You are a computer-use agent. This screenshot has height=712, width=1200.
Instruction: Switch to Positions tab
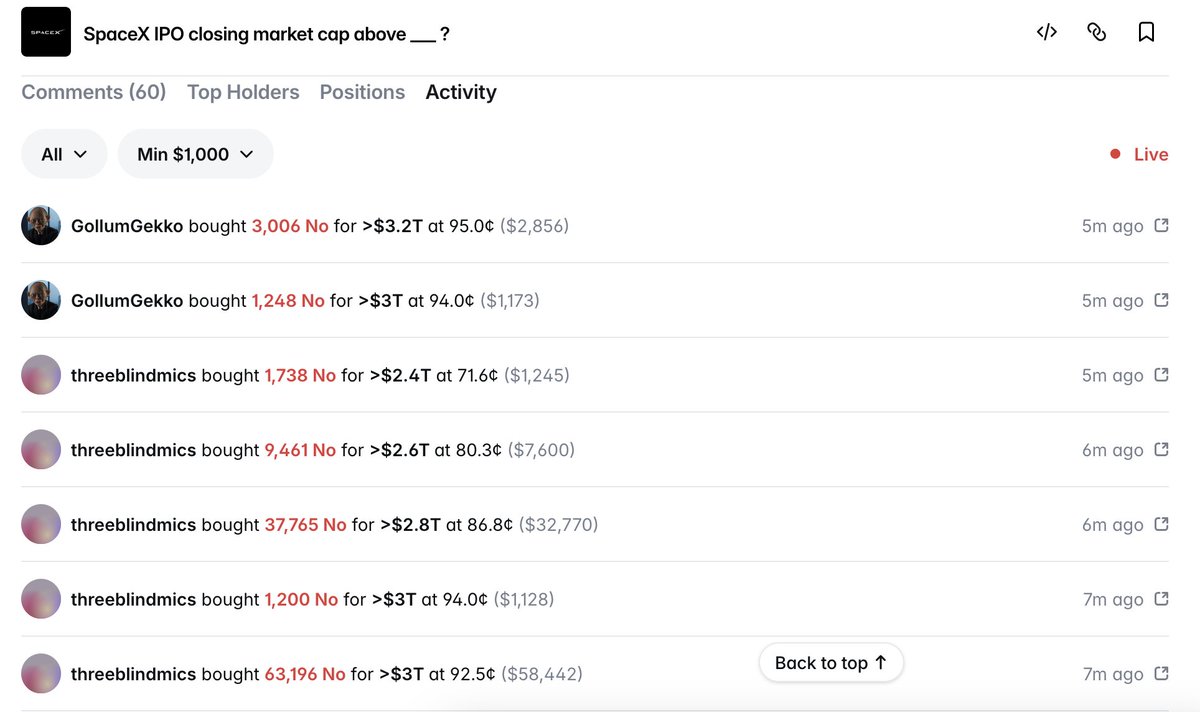click(x=362, y=92)
